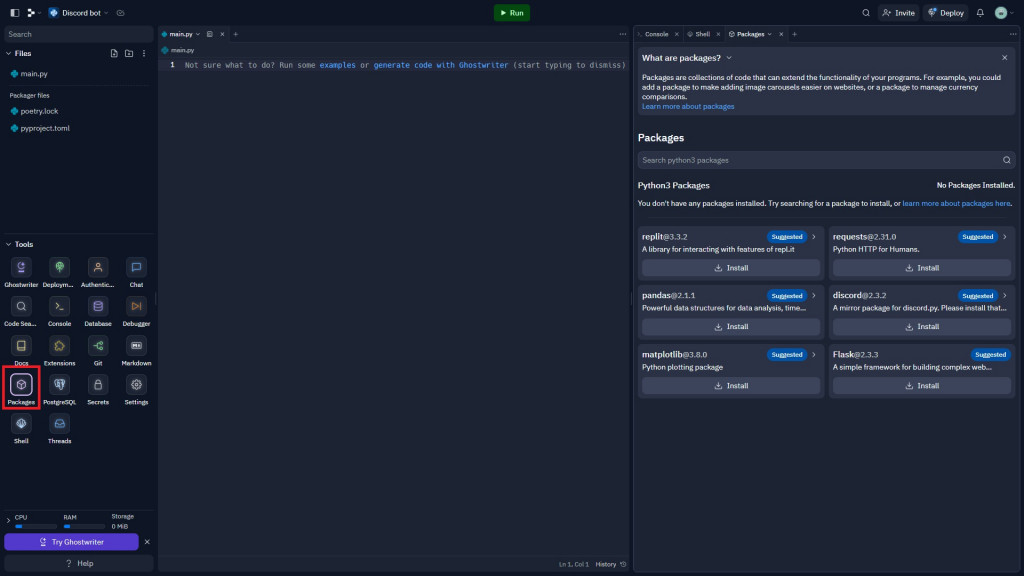The width and height of the screenshot is (1024, 576).
Task: Collapse the Tools section
Action: pyautogui.click(x=8, y=244)
